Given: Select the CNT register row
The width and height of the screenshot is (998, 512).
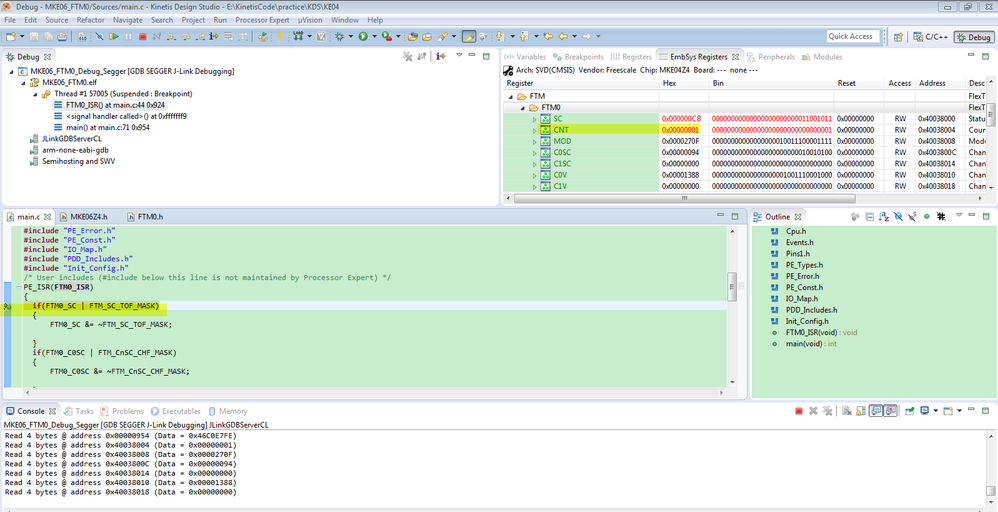Looking at the screenshot, I should [745, 130].
